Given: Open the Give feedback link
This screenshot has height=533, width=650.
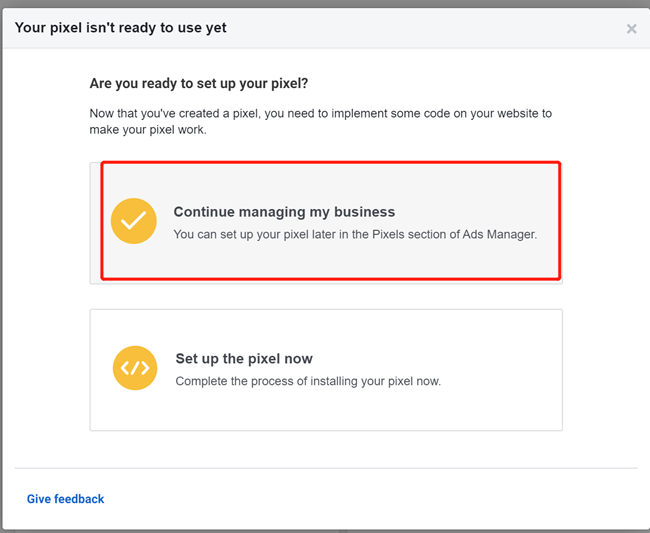Looking at the screenshot, I should tap(65, 499).
